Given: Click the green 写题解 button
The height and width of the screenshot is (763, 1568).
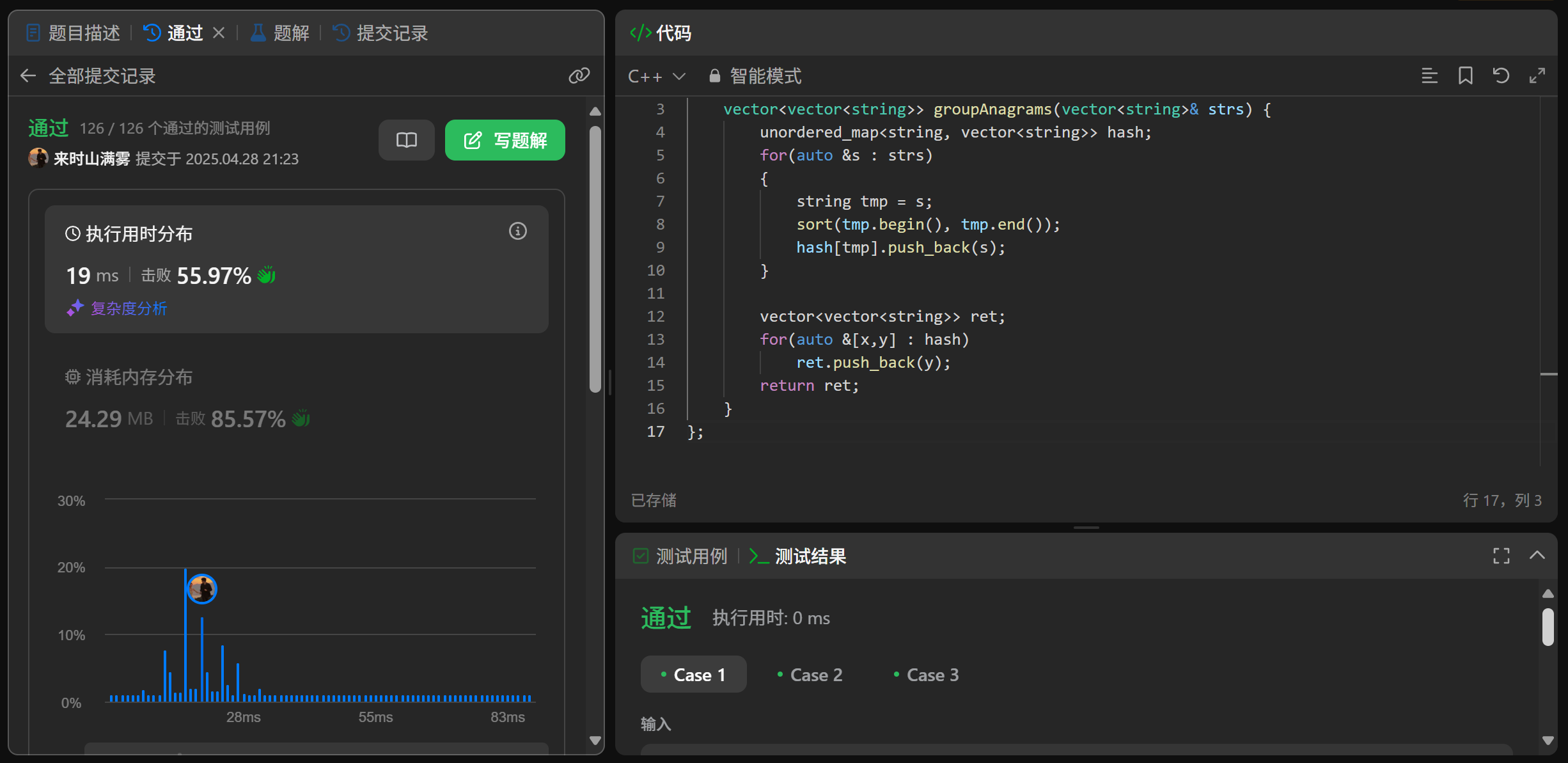Looking at the screenshot, I should pos(505,140).
